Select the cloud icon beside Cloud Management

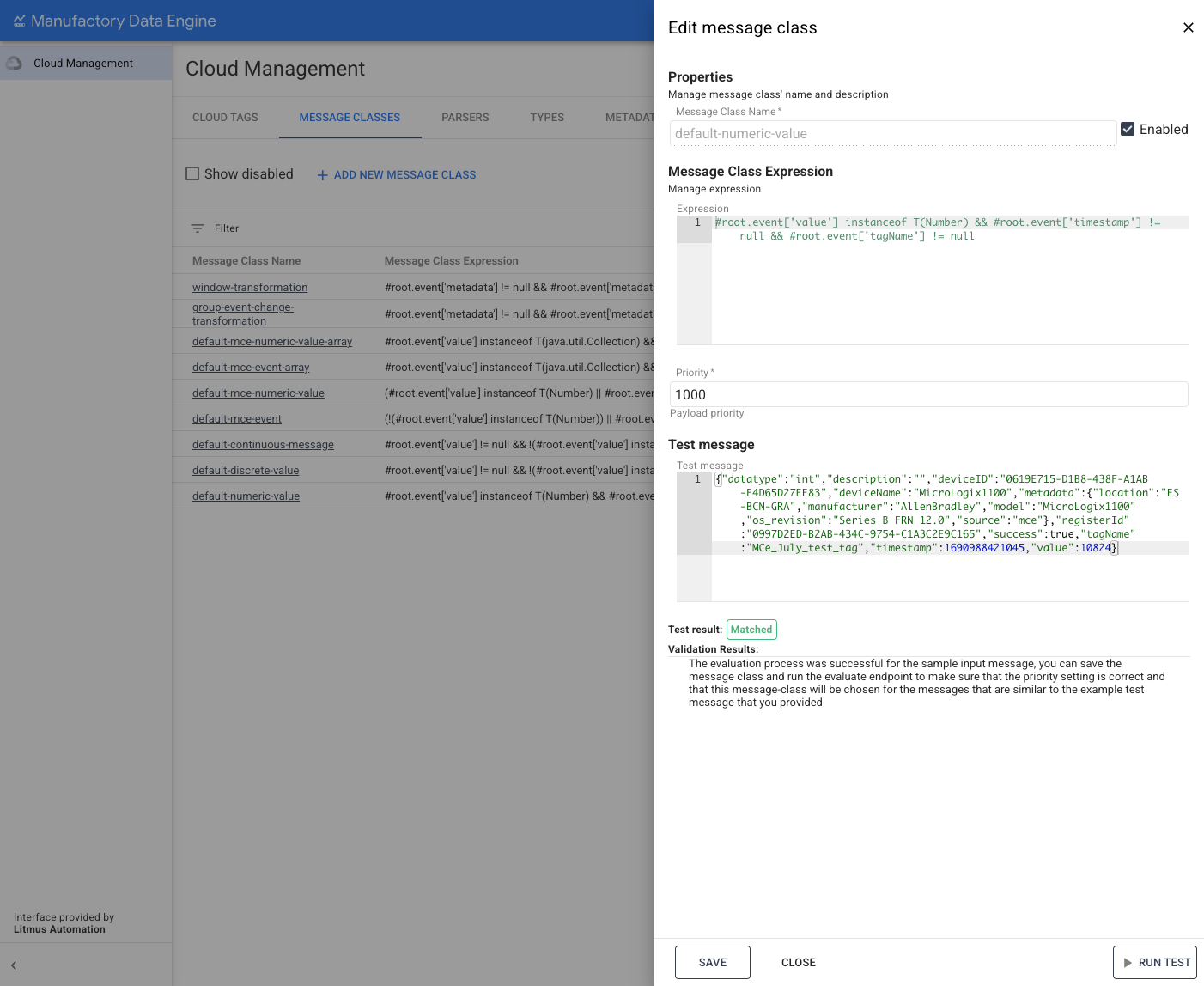(x=13, y=61)
